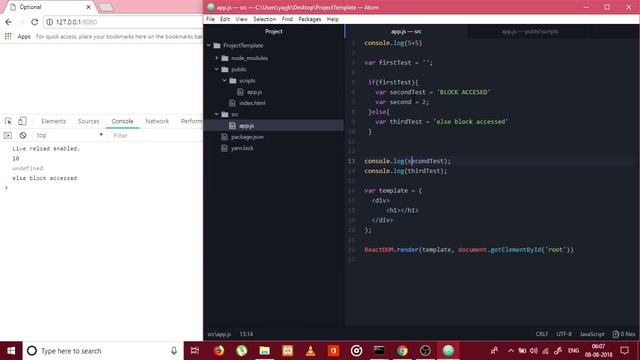Open the Edit menu in Atom
Screen dimensions: 640x360
[x=225, y=19]
